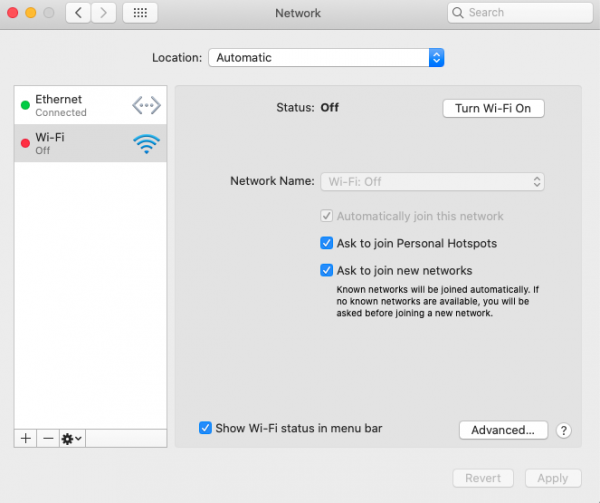
Task: Remove selected service with minus button
Action: pos(48,438)
